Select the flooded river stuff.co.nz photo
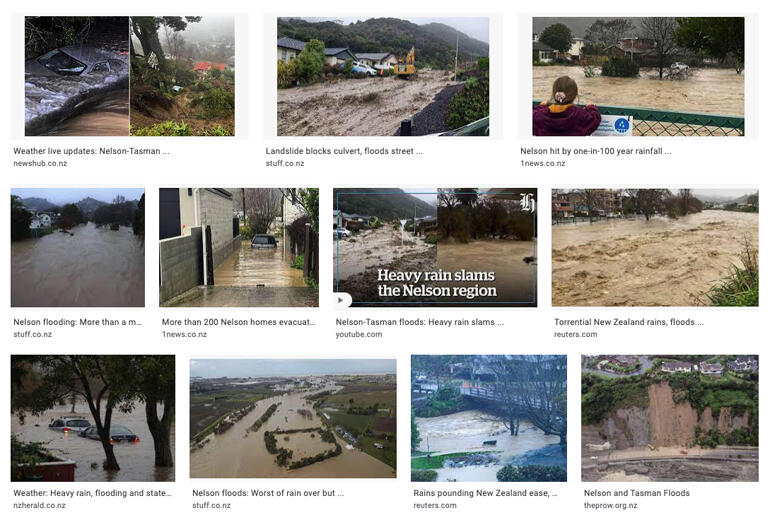770x514 pixels. [x=78, y=247]
